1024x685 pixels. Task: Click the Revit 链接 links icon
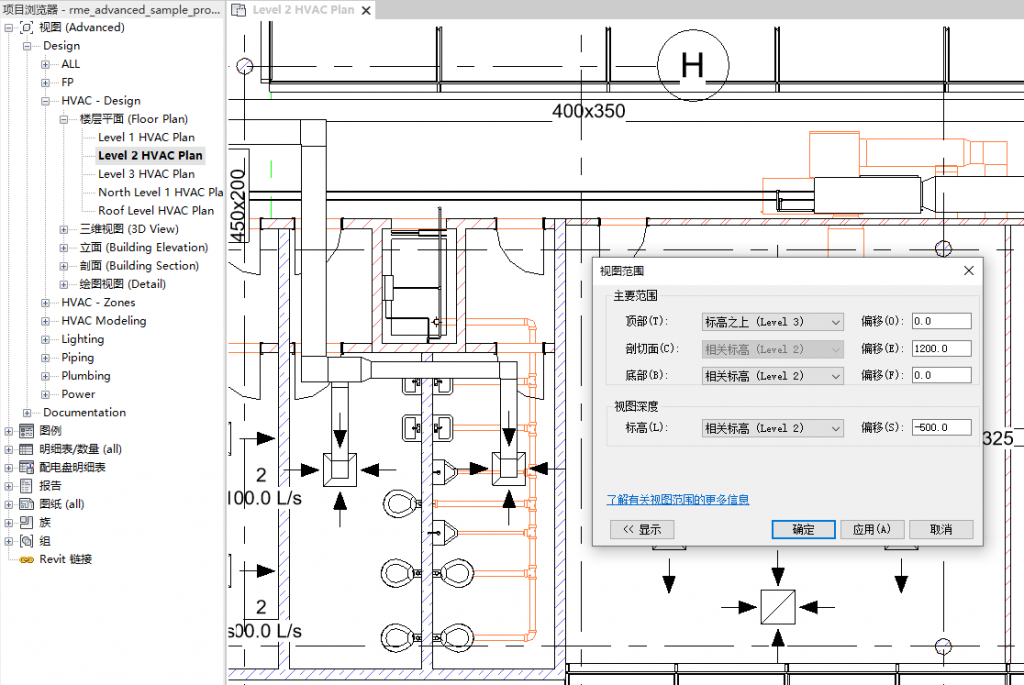[26, 560]
